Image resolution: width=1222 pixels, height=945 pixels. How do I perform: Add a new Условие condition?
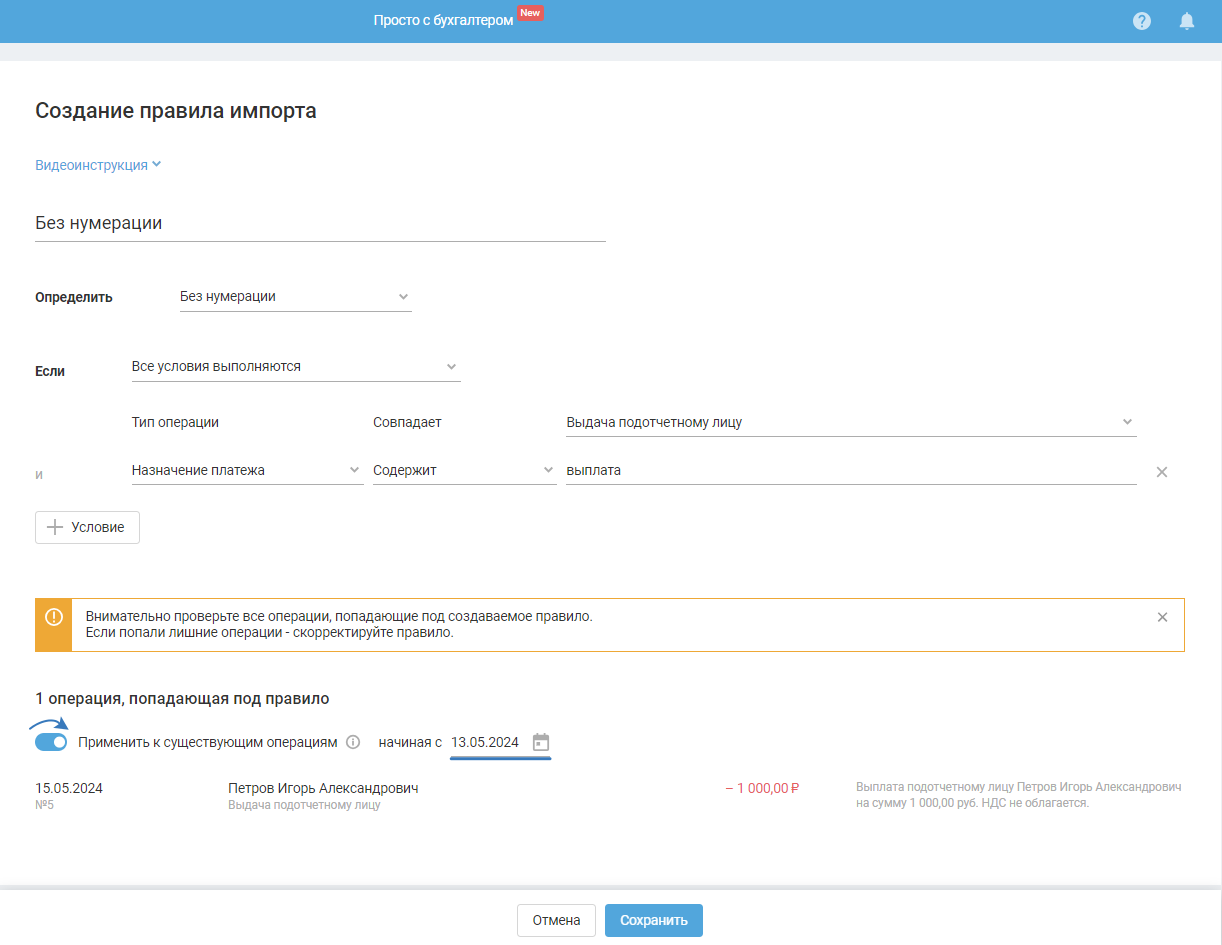click(x=87, y=527)
